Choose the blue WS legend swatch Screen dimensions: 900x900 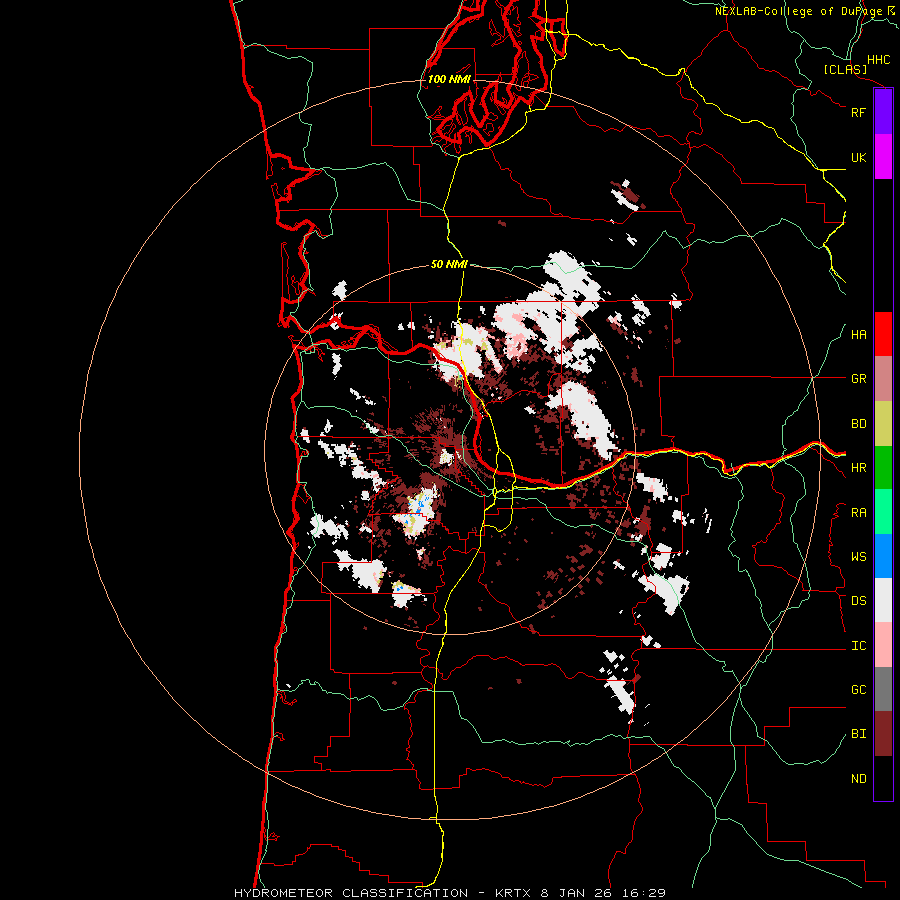click(883, 556)
